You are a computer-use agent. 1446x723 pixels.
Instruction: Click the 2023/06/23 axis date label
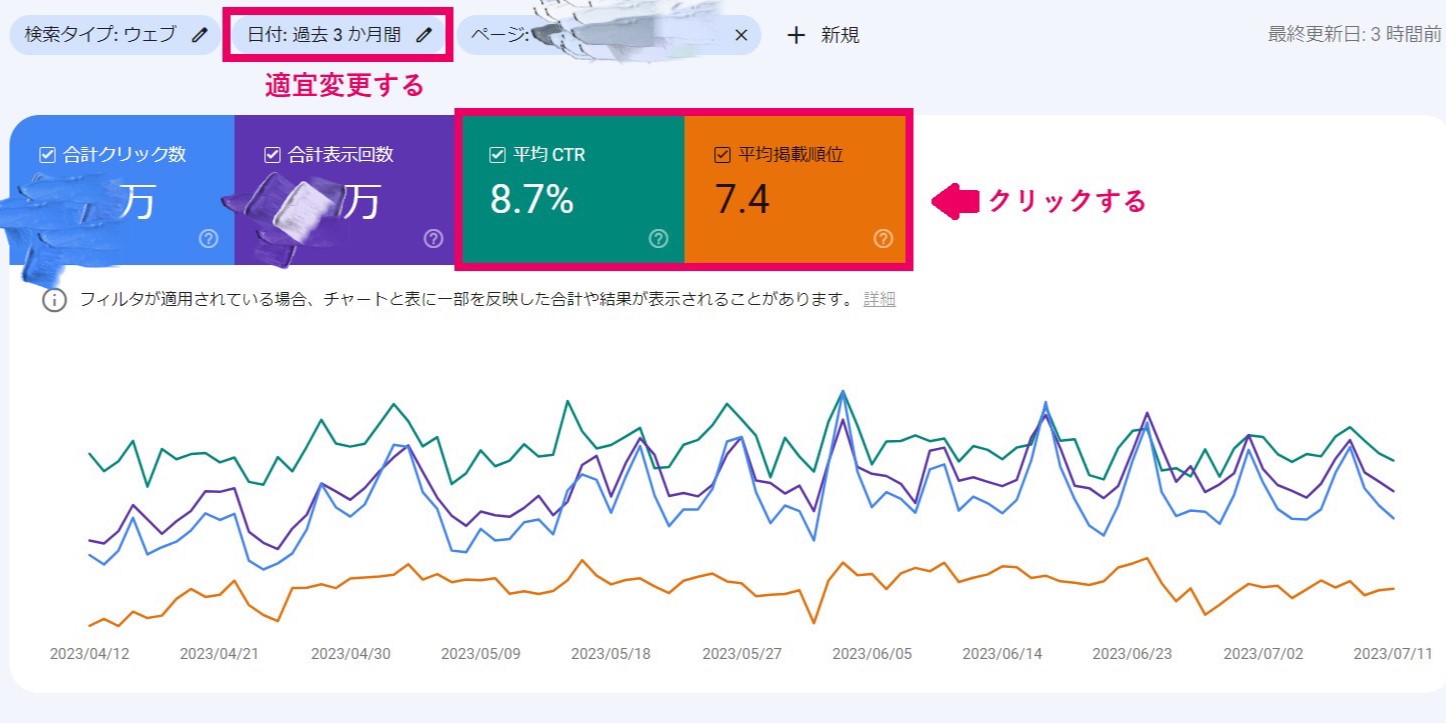click(1132, 654)
